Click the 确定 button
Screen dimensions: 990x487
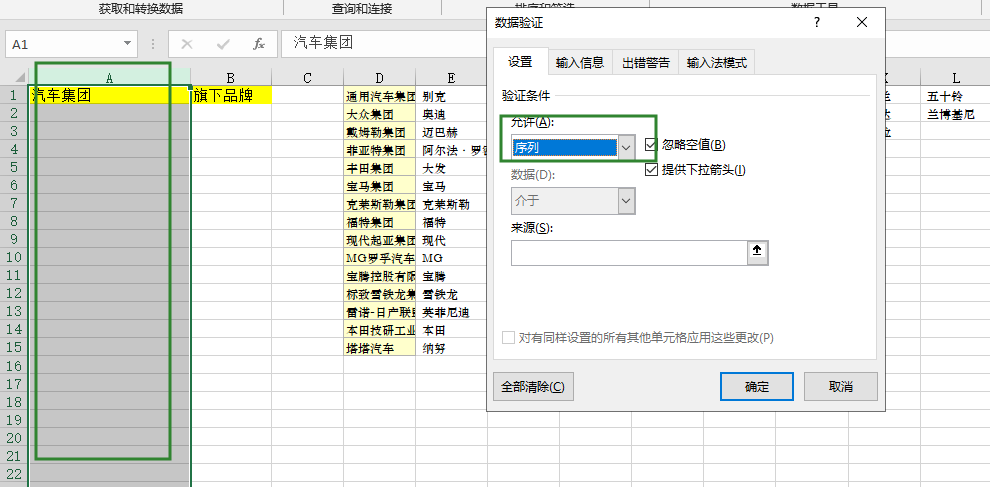pyautogui.click(x=756, y=387)
